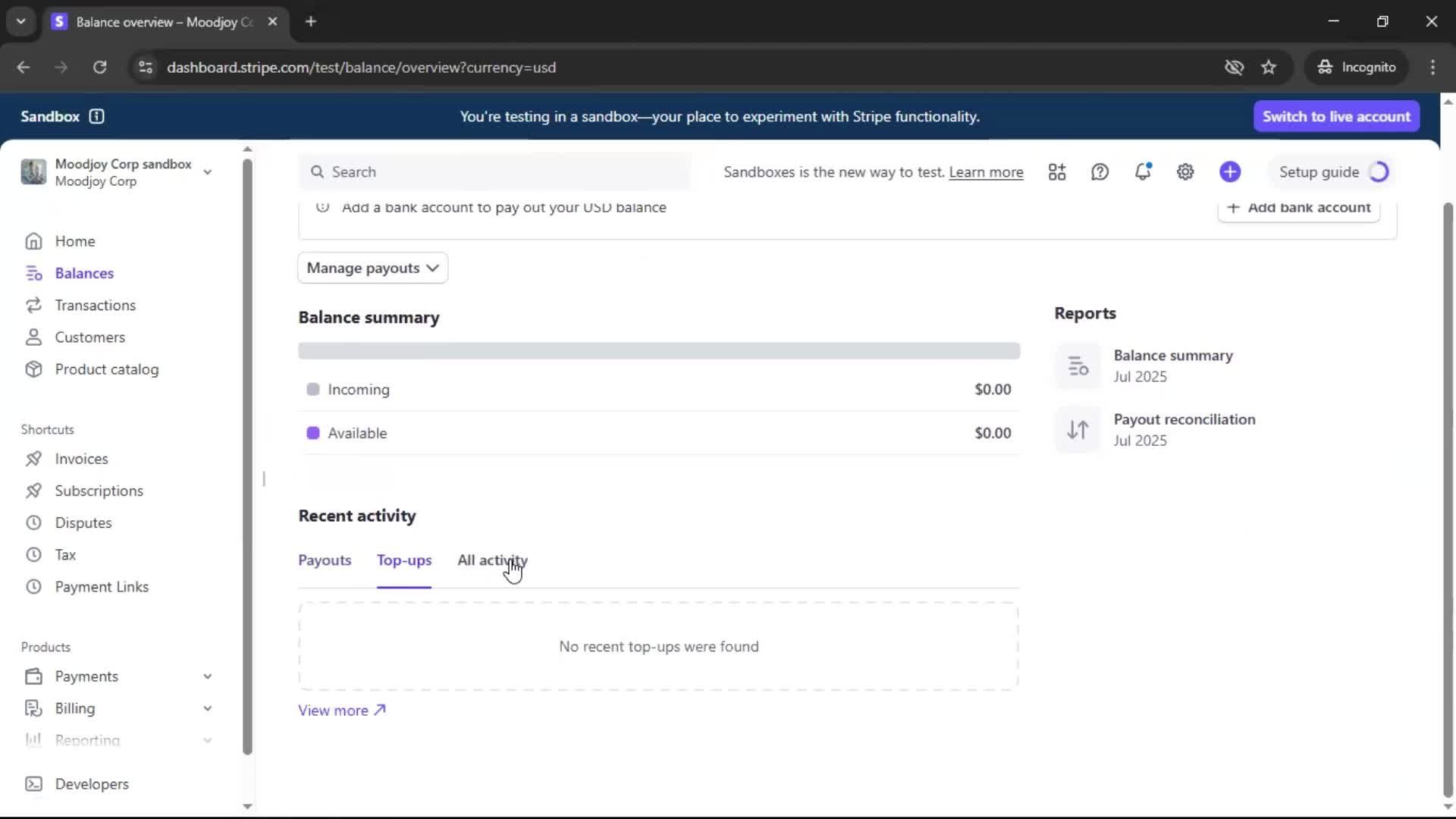Click Switch to live account button

pos(1335,116)
